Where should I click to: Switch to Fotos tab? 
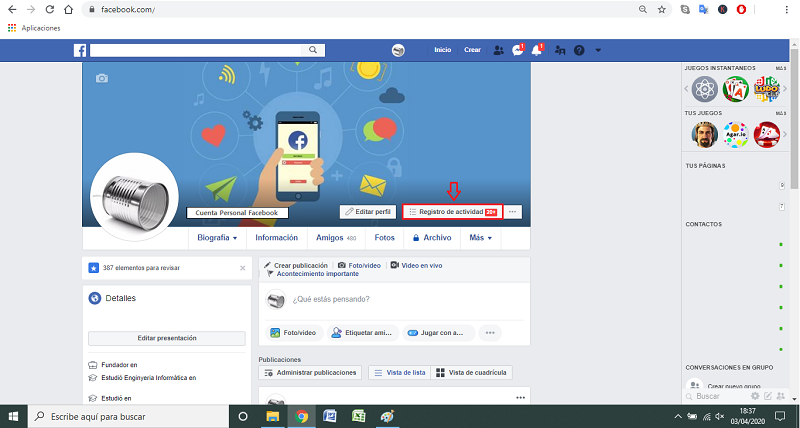[385, 238]
